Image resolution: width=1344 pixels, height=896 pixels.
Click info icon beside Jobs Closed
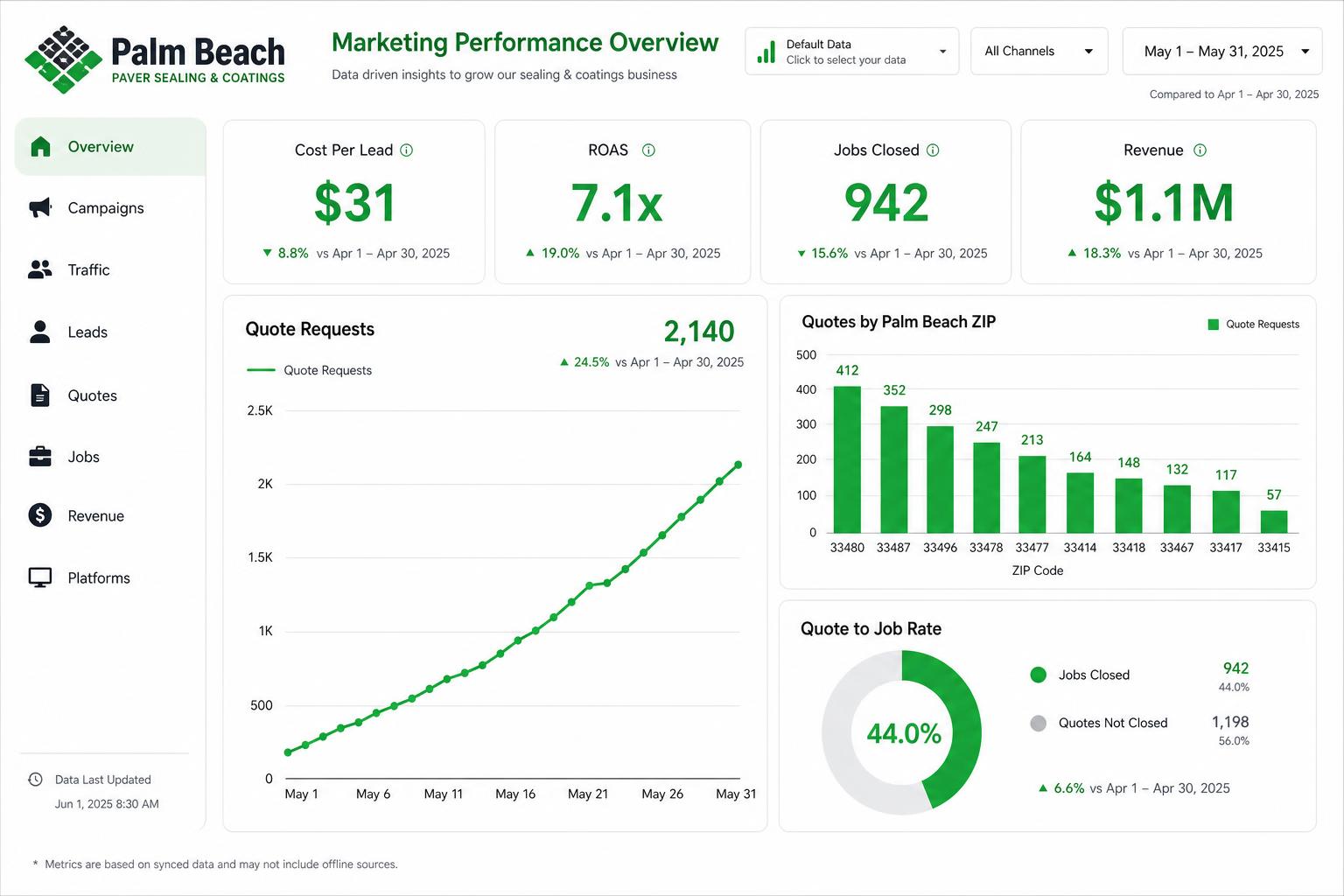tap(933, 150)
